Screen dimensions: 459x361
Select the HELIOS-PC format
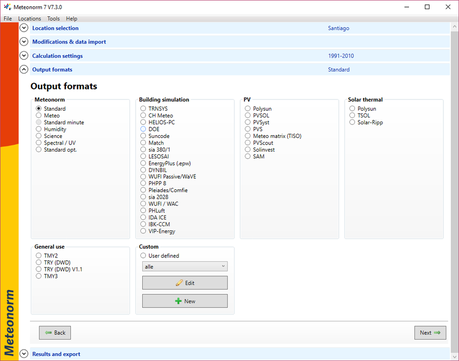click(143, 122)
